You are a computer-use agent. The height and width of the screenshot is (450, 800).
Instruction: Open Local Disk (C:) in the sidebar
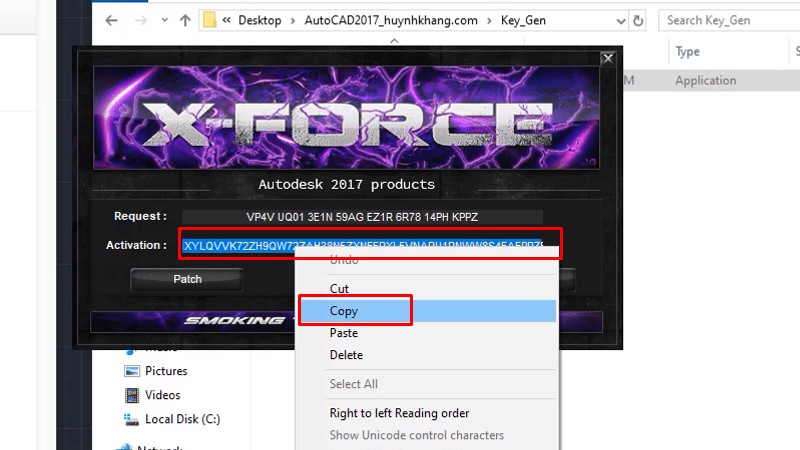[182, 419]
